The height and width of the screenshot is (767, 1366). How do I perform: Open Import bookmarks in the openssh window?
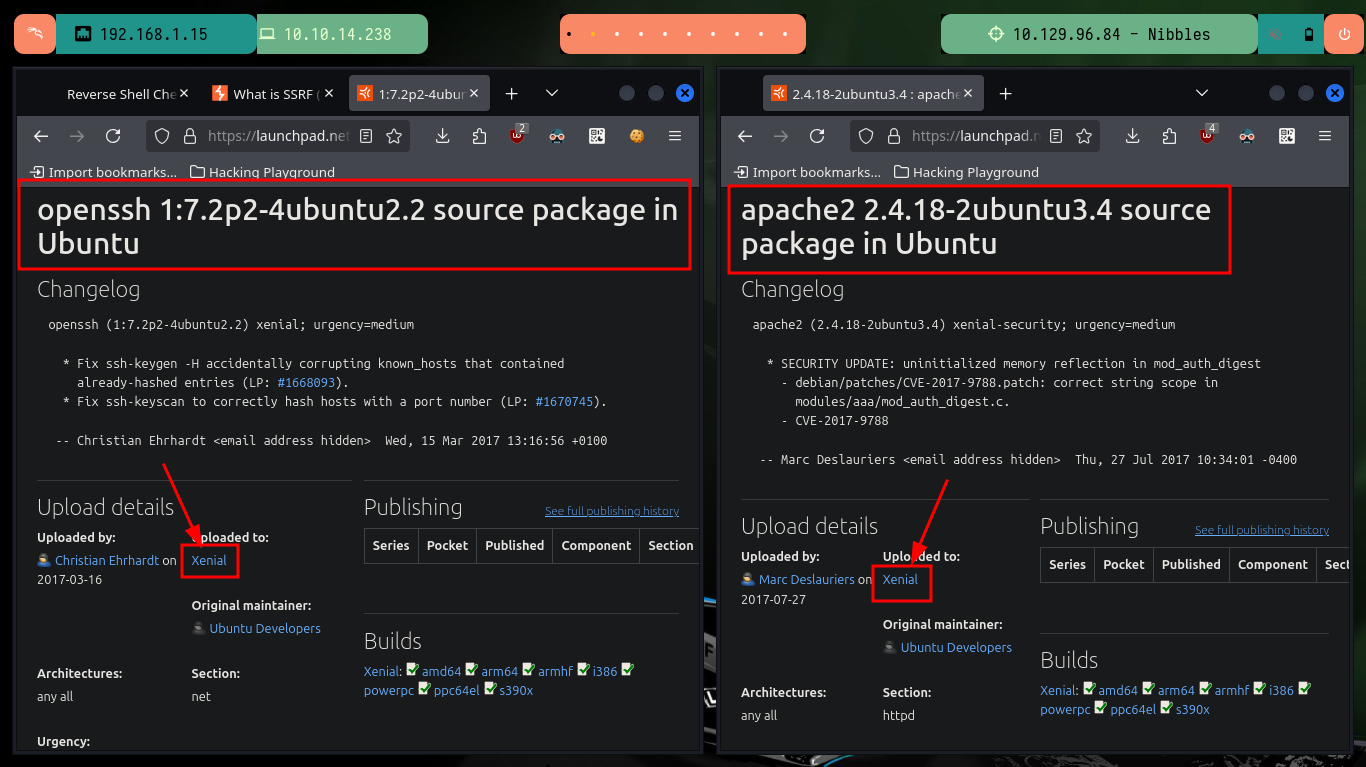point(104,172)
